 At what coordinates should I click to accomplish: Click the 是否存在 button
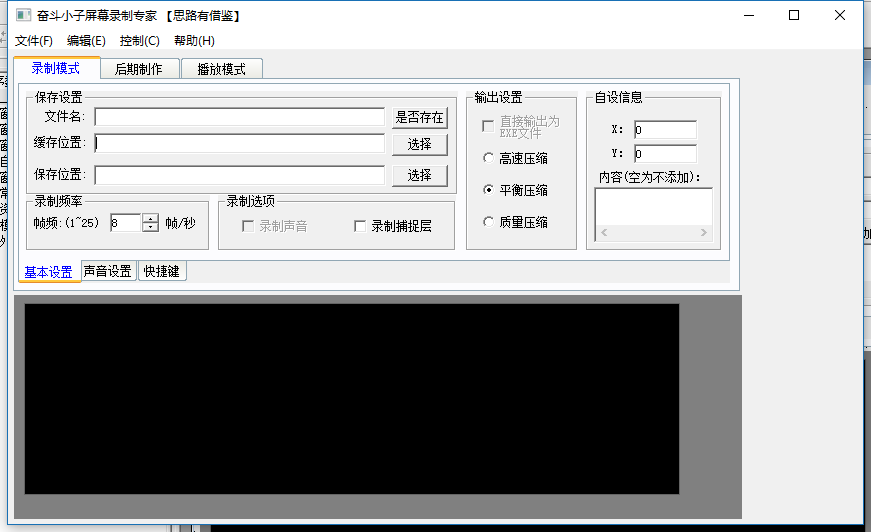pos(419,118)
